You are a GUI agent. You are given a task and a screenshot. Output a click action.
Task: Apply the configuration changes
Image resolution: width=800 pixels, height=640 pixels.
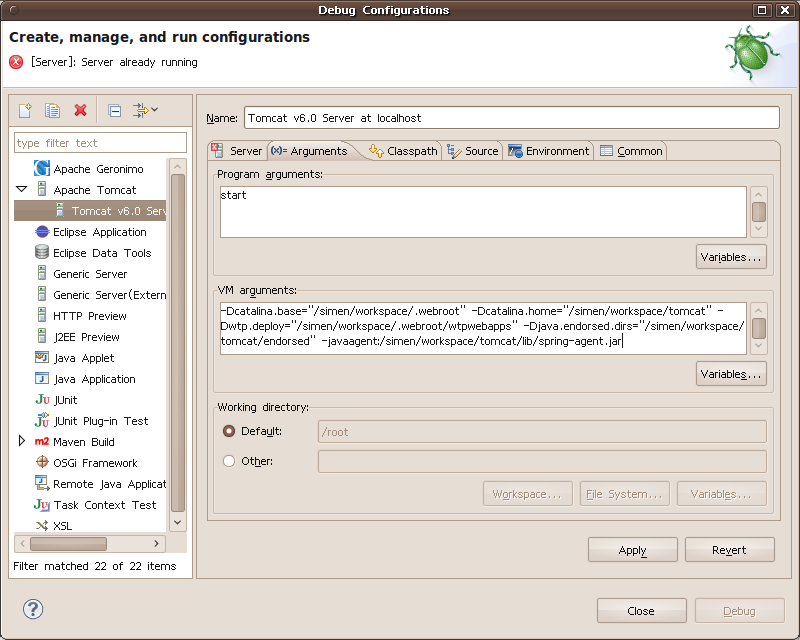point(632,549)
